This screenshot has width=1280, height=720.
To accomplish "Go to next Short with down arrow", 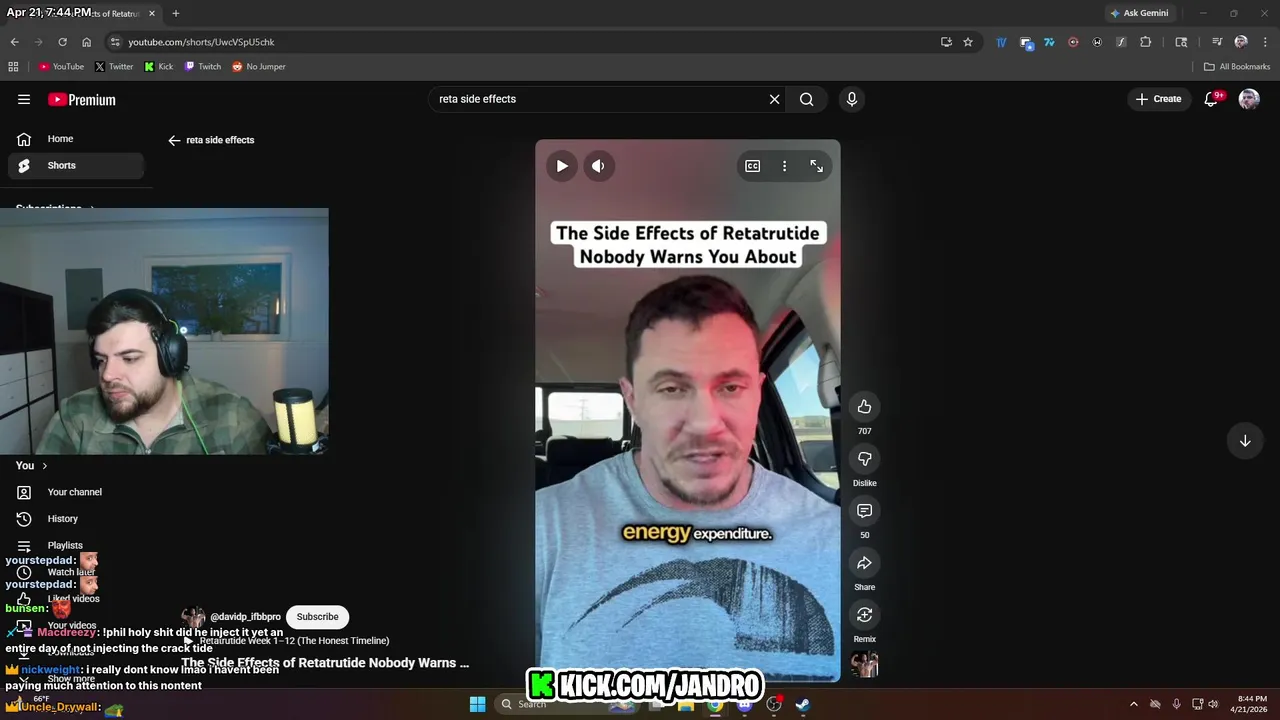I will pos(1245,441).
